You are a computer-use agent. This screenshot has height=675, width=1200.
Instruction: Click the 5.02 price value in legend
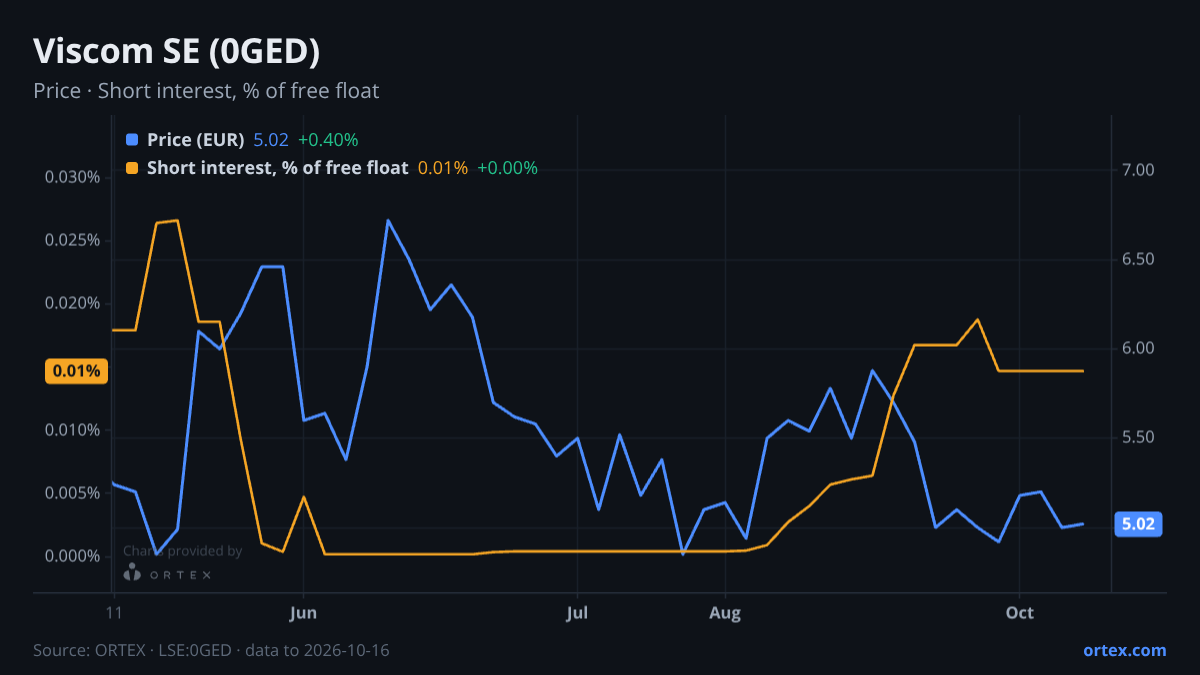click(x=271, y=140)
